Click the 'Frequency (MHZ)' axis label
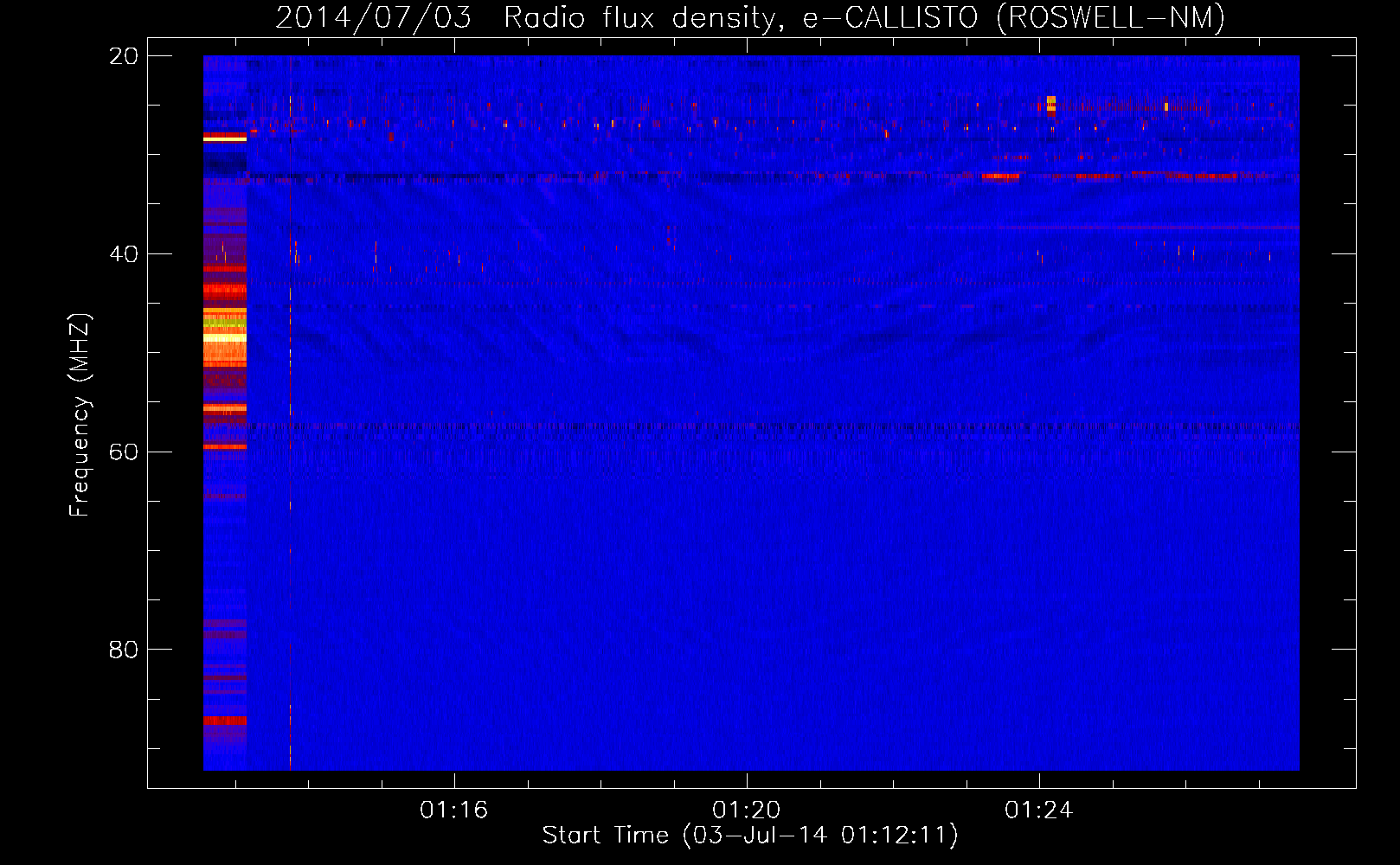 80,414
